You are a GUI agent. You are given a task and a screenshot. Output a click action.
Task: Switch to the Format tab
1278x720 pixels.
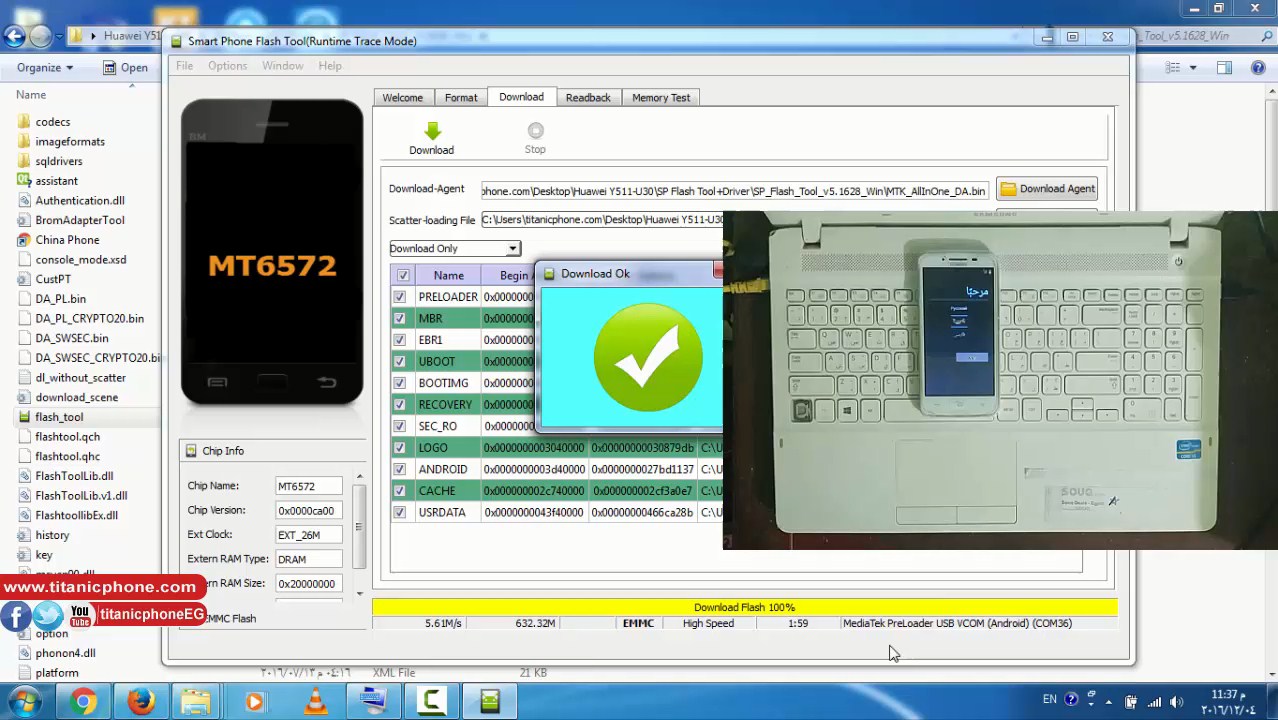coord(461,98)
